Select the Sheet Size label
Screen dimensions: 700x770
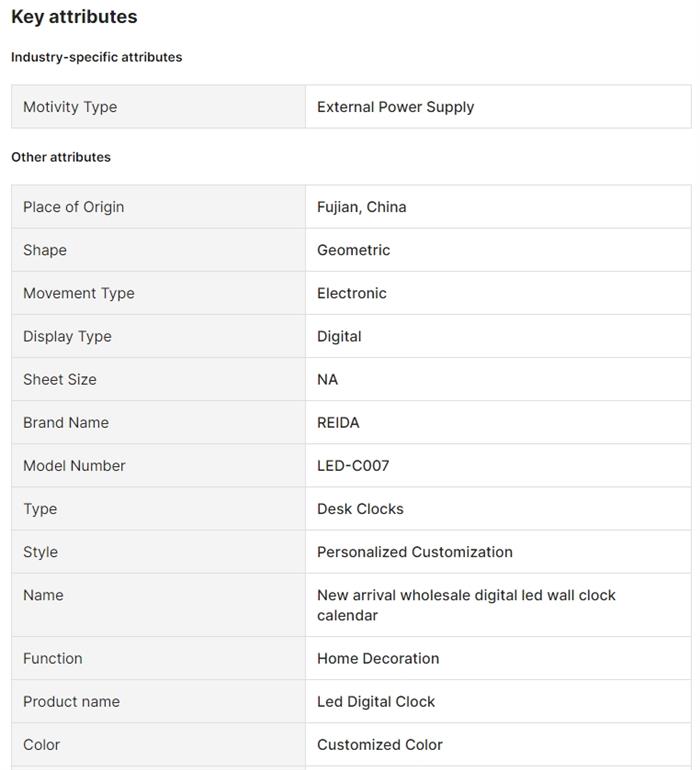coord(60,379)
